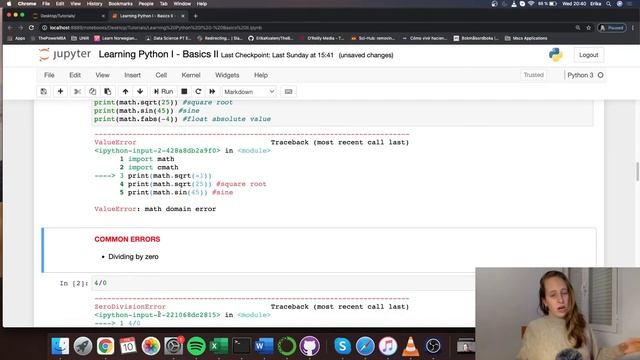Click the Dividing by zero bullet text
640x360 pixels.
pos(133,257)
